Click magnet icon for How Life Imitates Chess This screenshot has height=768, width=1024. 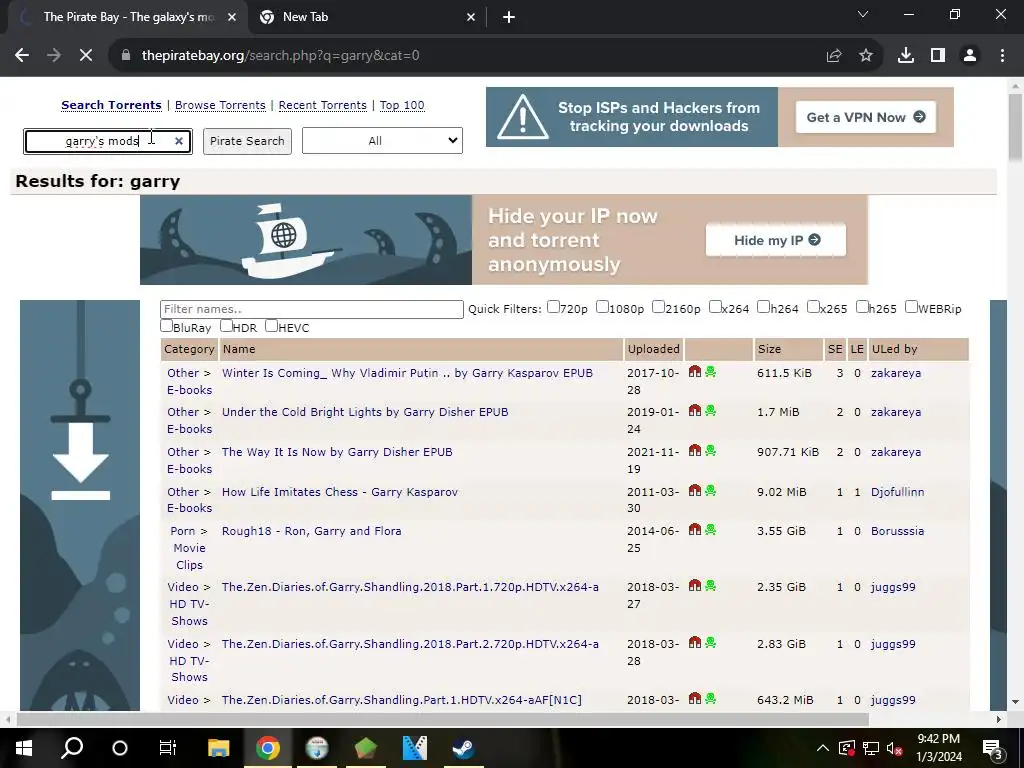coord(695,490)
